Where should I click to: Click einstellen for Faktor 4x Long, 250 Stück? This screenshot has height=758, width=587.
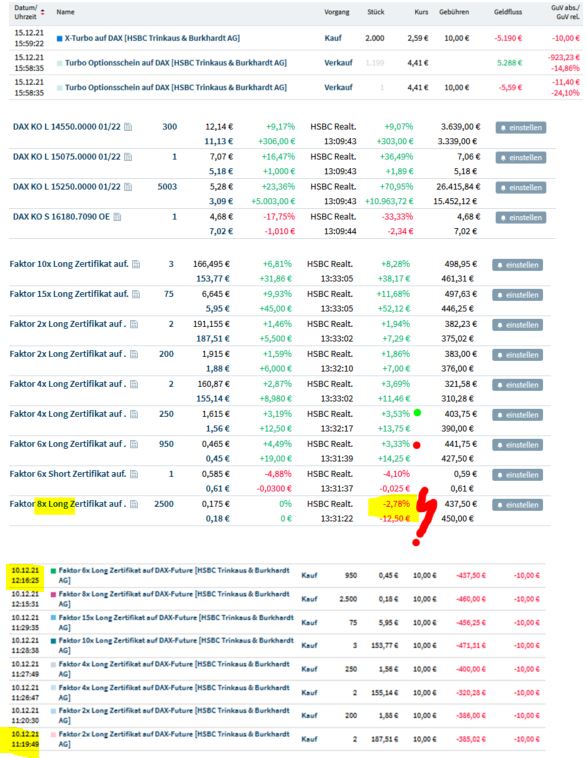pos(517,415)
